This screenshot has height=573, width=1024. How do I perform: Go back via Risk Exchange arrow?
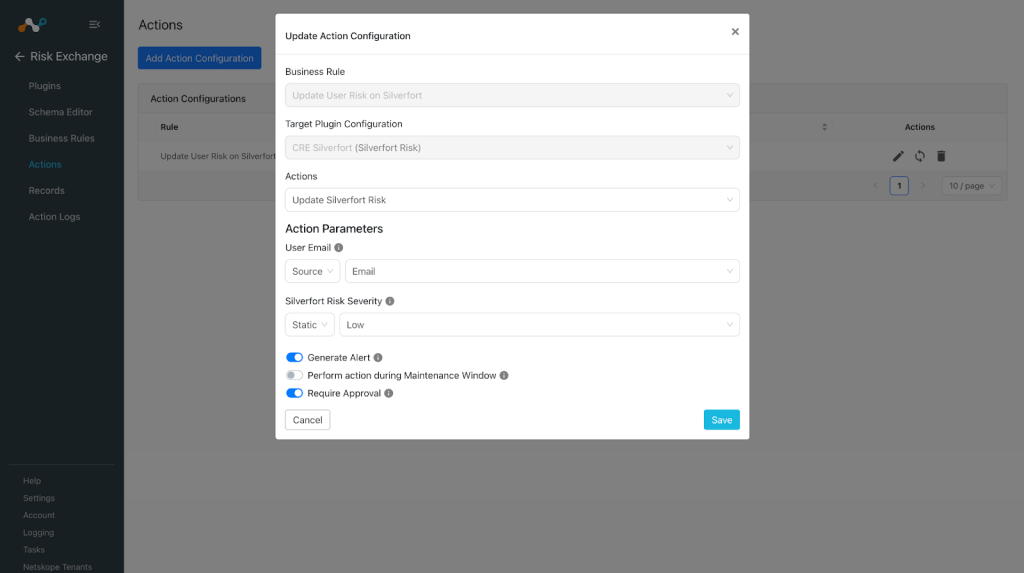20,57
